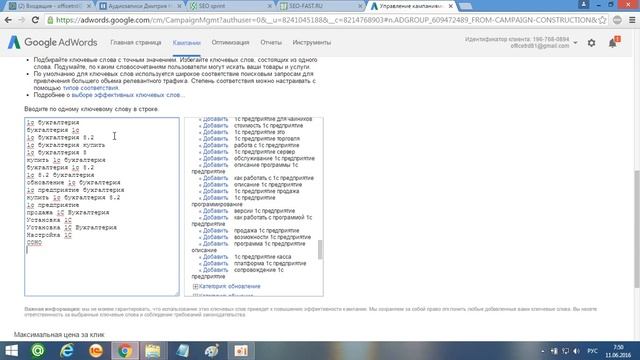Image resolution: width=640 pixels, height=360 pixels.
Task: Open the Windows Start button
Action: 11,351
